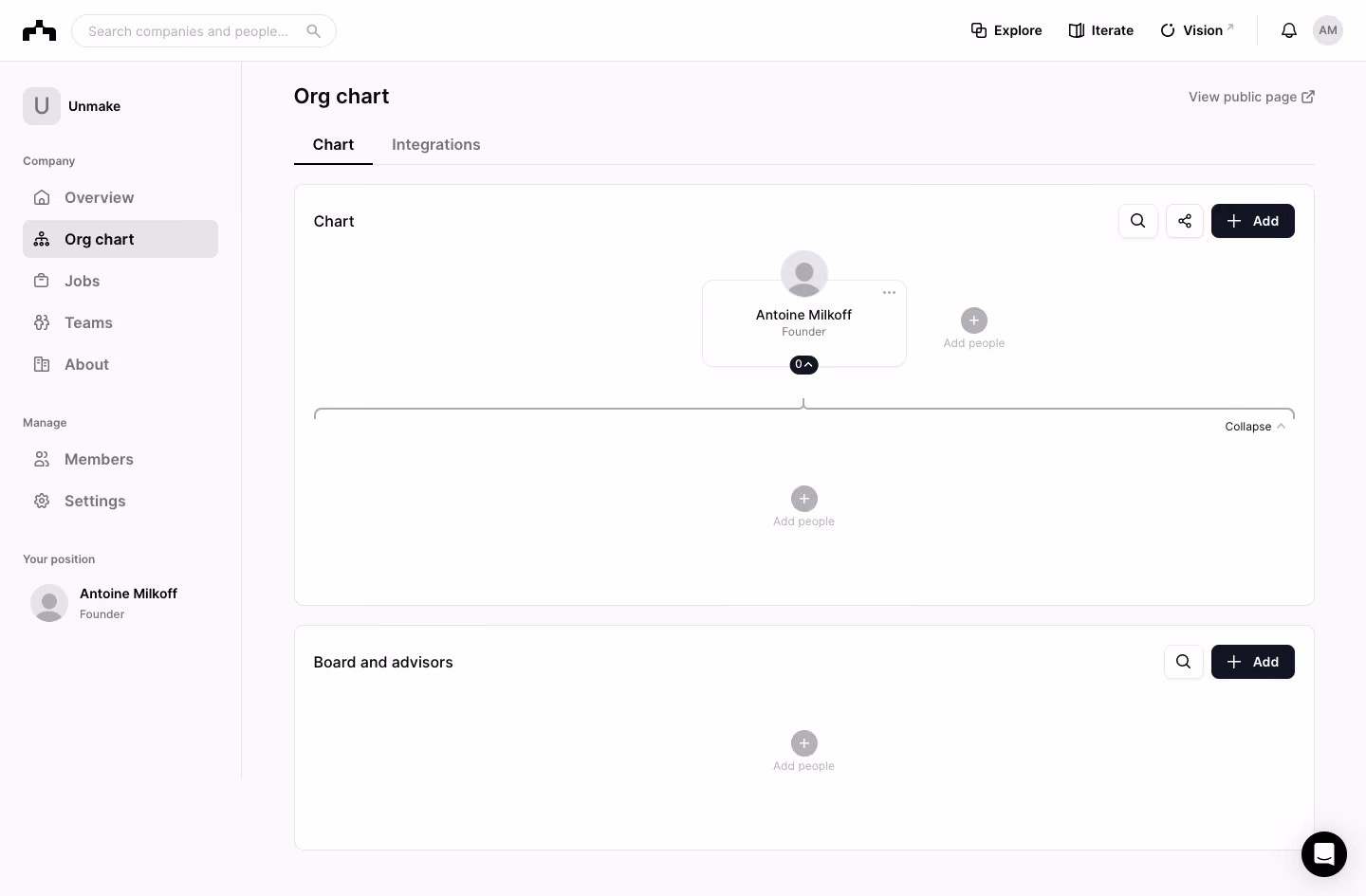Click Antoine Milkoff's avatar on the chart card
1366x896 pixels.
point(804,274)
